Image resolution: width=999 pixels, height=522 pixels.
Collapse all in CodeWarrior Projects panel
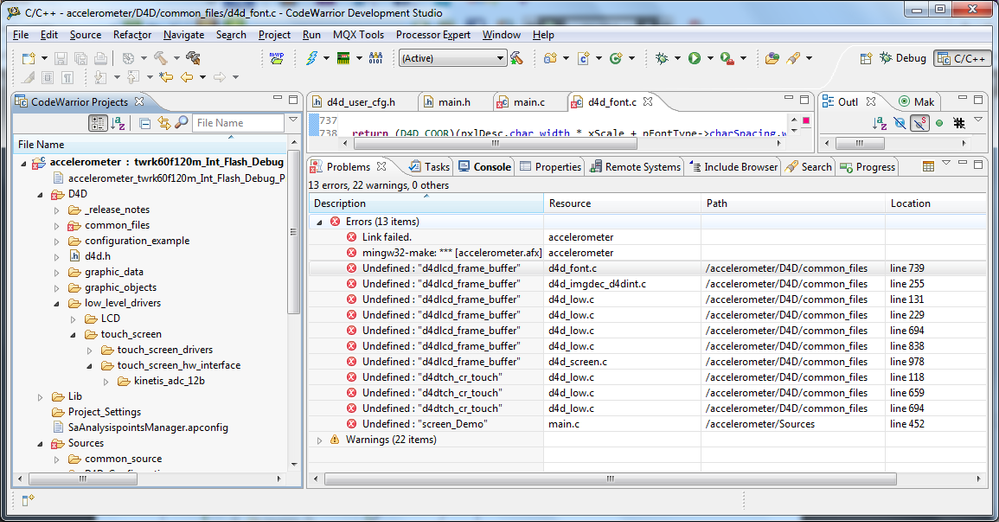pos(145,123)
